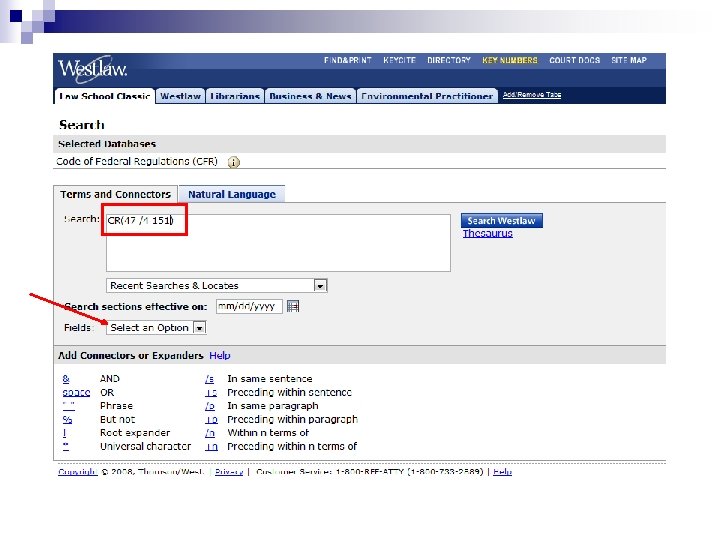Click the Add/Remove Tabs link
The width and height of the screenshot is (720, 540).
(x=532, y=95)
